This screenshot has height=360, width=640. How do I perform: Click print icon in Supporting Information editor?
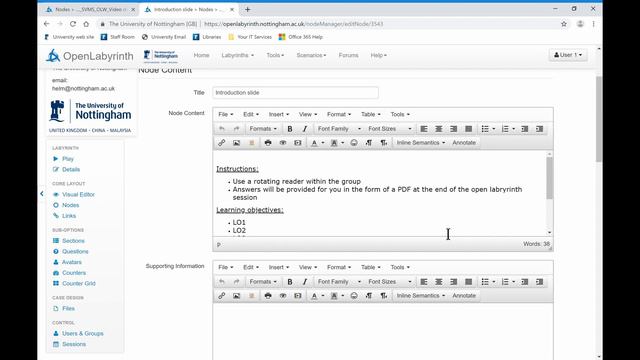(x=268, y=296)
